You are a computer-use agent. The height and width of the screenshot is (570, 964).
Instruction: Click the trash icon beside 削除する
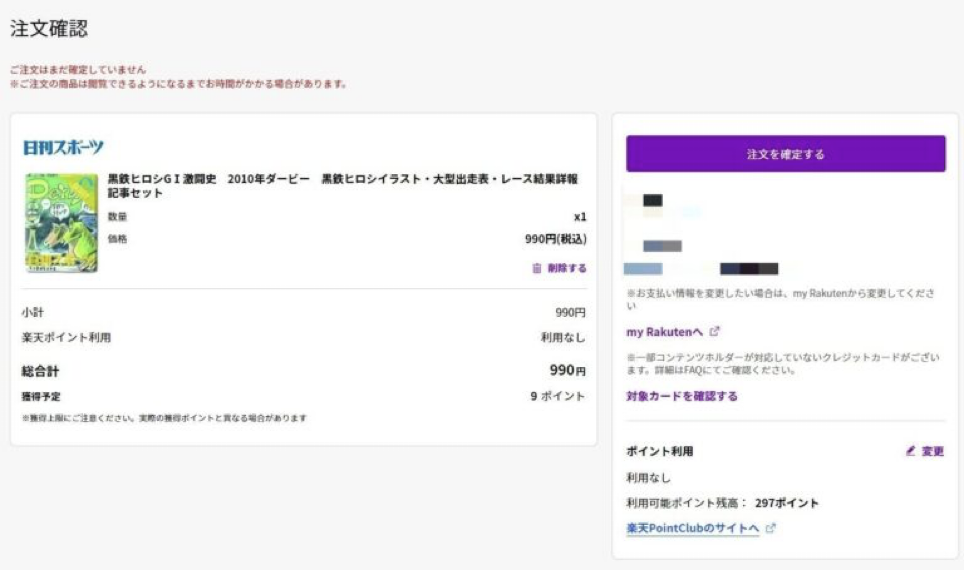(537, 268)
